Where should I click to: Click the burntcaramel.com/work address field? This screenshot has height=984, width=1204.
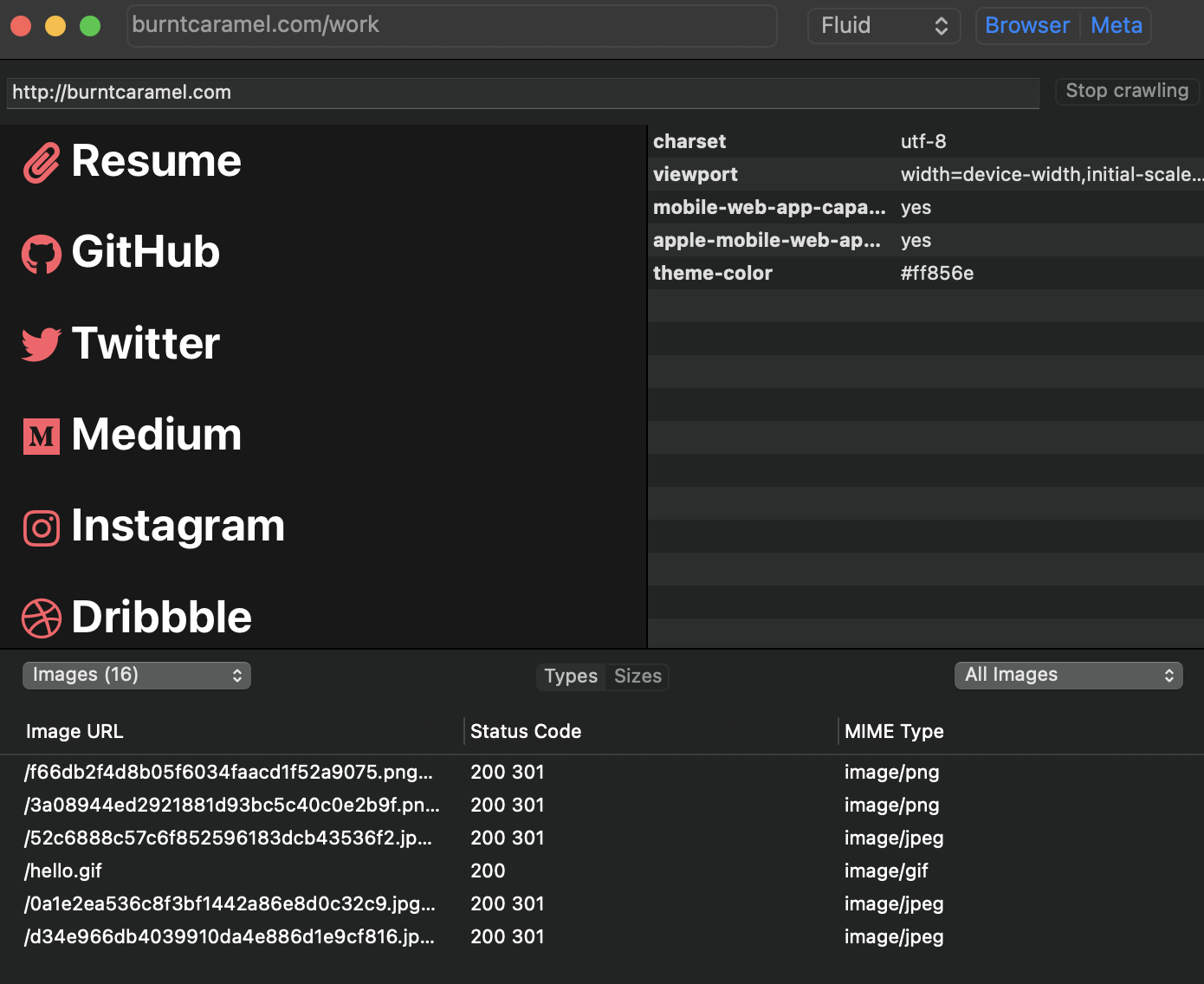(451, 25)
